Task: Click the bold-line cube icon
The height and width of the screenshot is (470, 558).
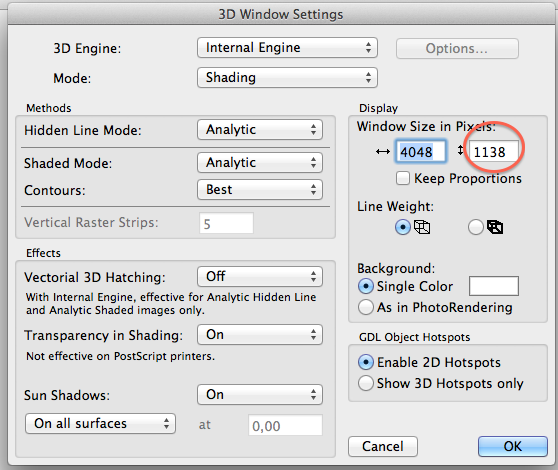Action: pos(495,227)
